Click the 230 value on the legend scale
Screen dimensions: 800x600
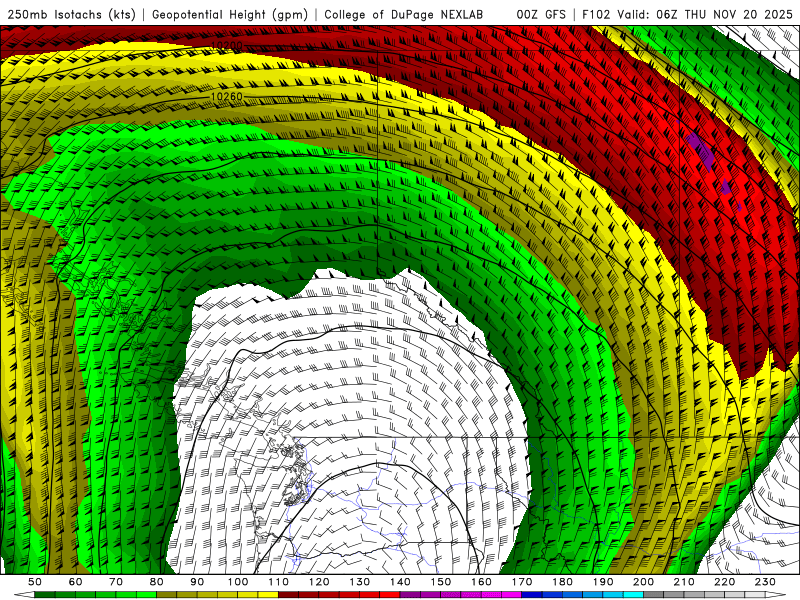pyautogui.click(x=765, y=582)
